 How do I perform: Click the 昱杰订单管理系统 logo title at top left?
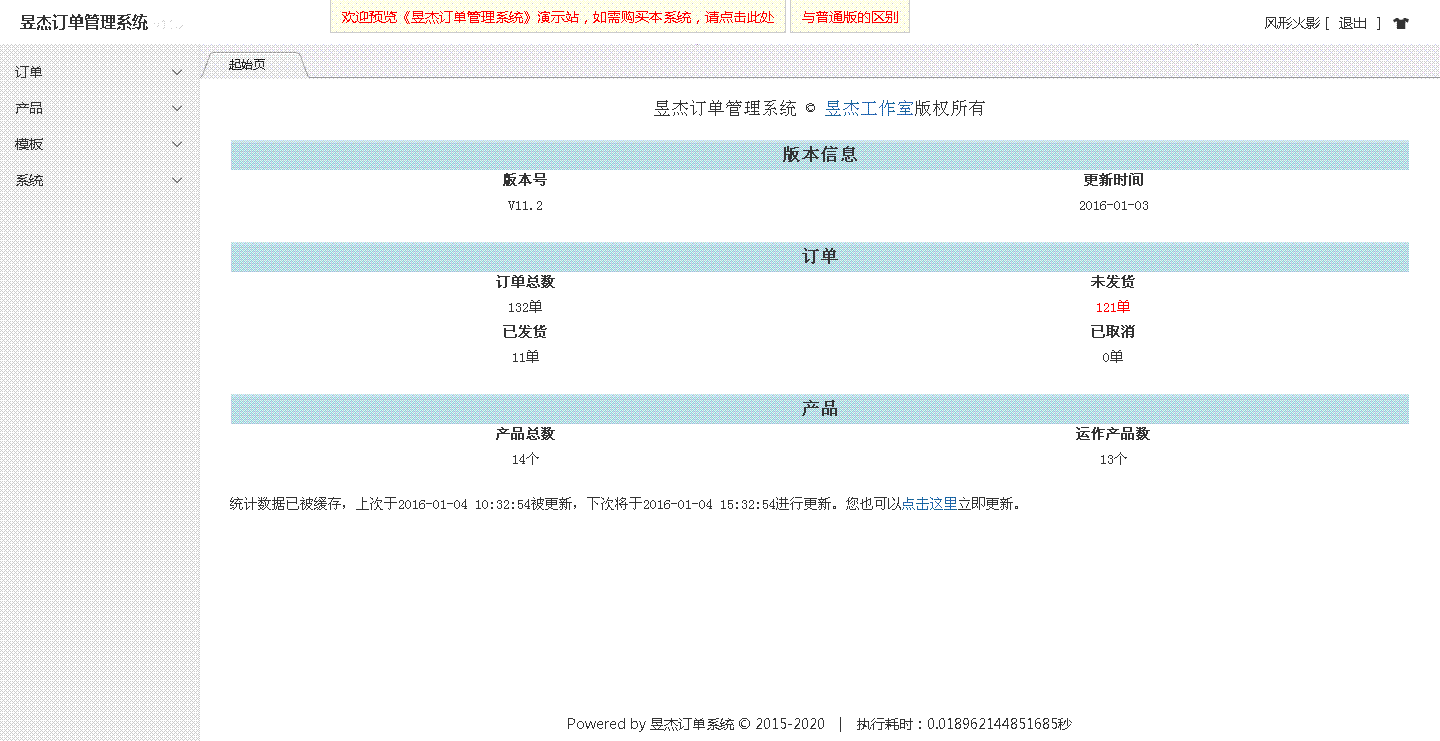pyautogui.click(x=84, y=22)
